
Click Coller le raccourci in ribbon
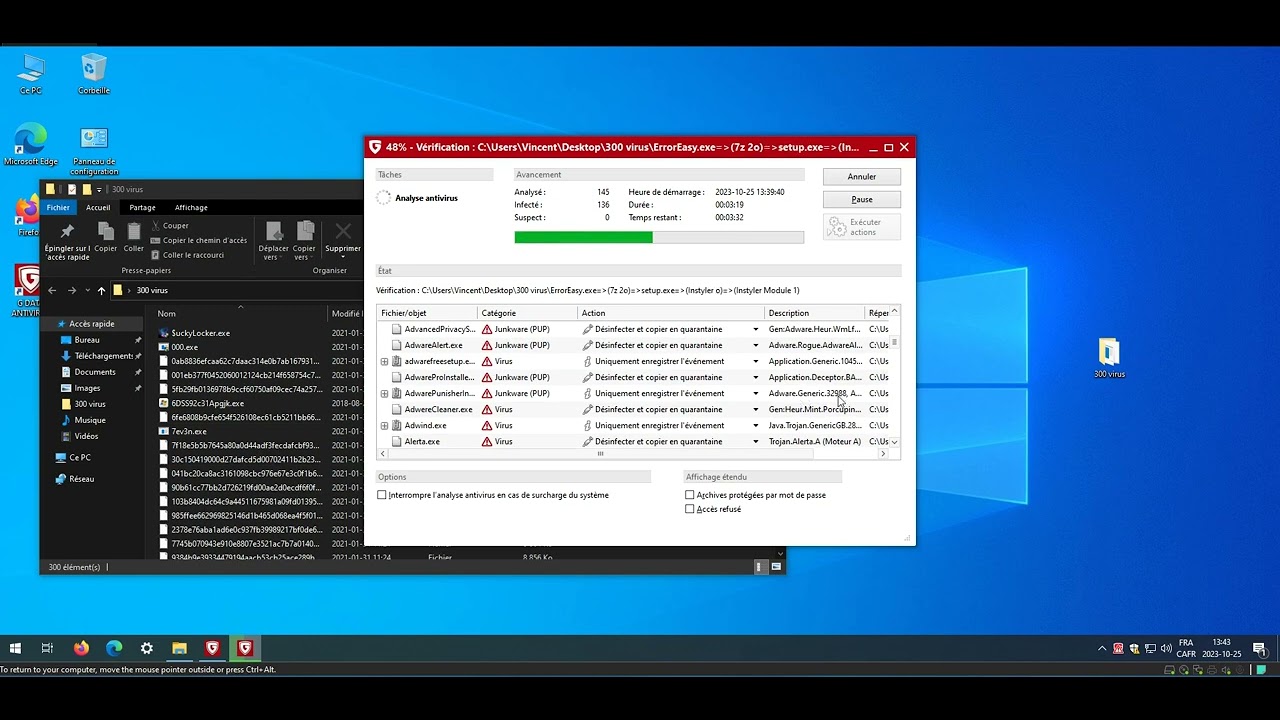[x=187, y=255]
